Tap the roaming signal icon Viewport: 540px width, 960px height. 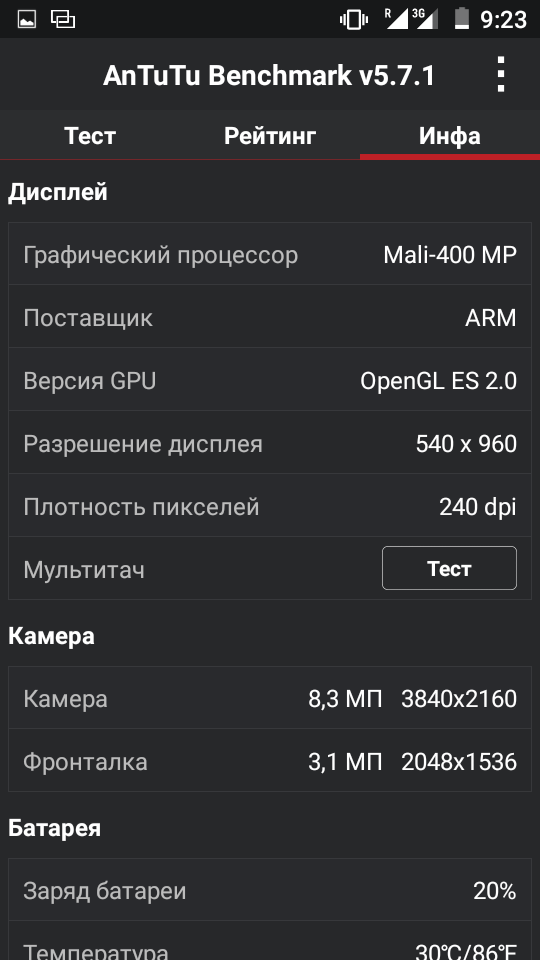coord(396,19)
